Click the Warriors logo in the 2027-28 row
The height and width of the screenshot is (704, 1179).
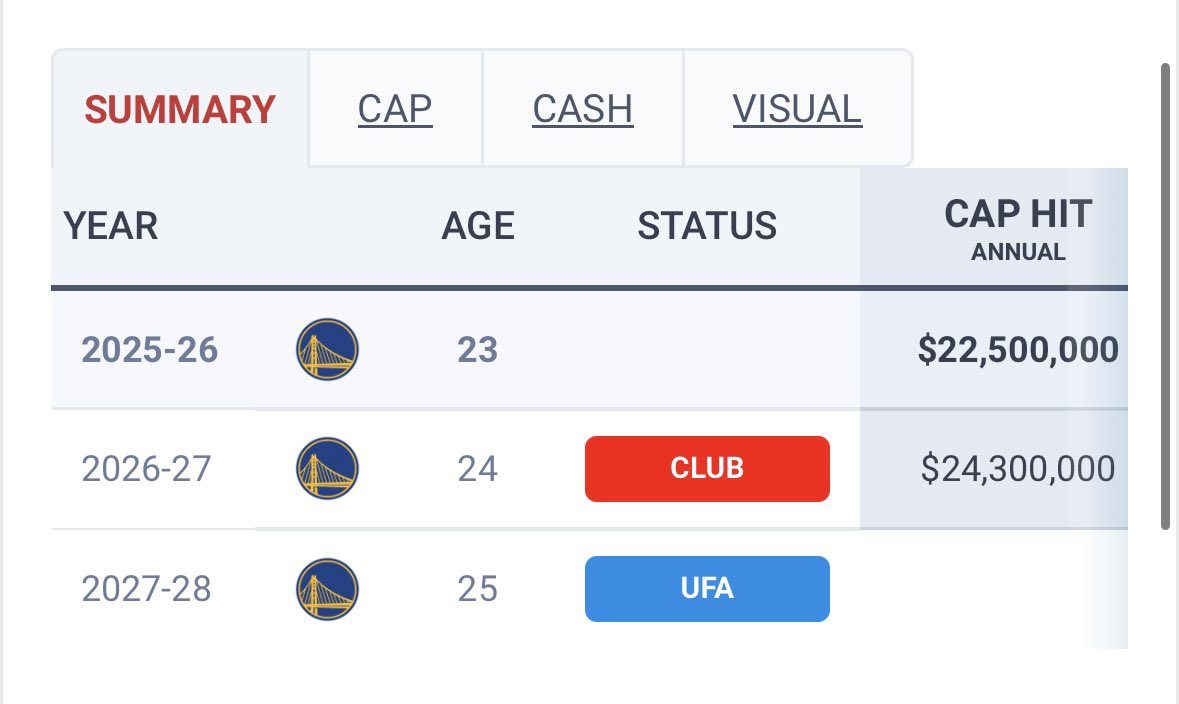(x=327, y=589)
